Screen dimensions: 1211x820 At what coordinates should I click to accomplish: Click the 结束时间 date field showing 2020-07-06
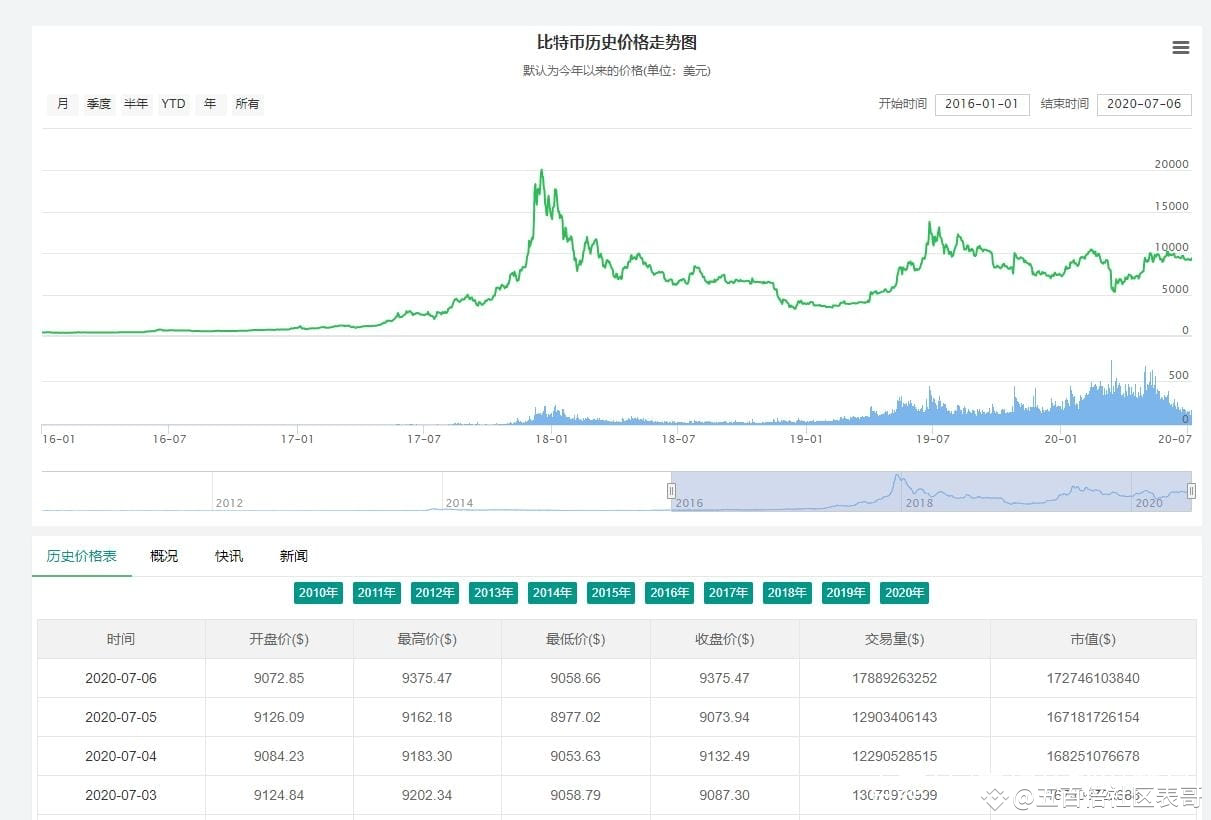click(x=1143, y=103)
